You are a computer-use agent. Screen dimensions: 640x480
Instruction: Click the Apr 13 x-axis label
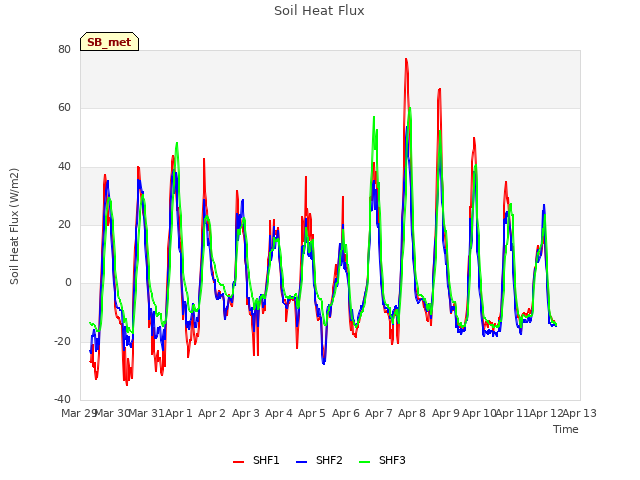580,413
